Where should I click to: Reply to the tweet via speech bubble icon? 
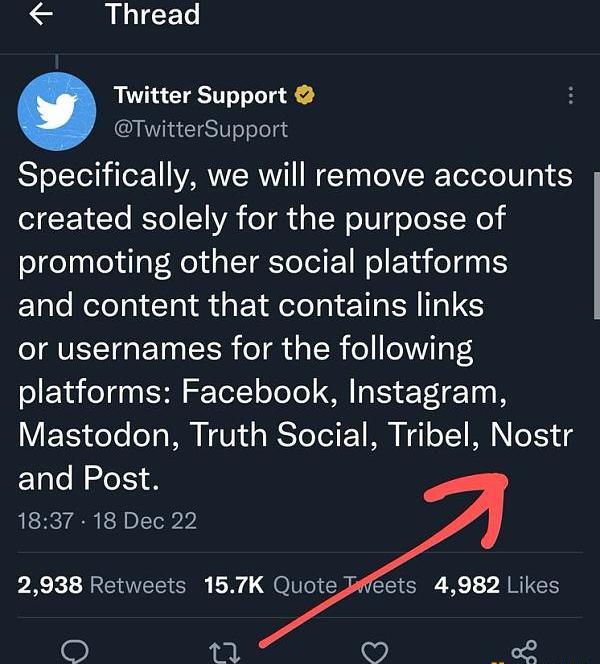pyautogui.click(x=75, y=651)
